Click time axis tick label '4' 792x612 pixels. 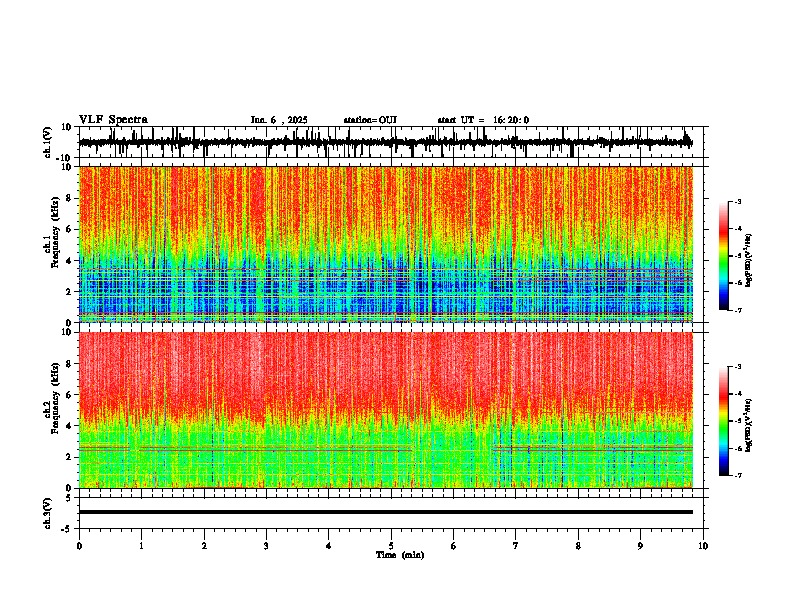coord(329,546)
